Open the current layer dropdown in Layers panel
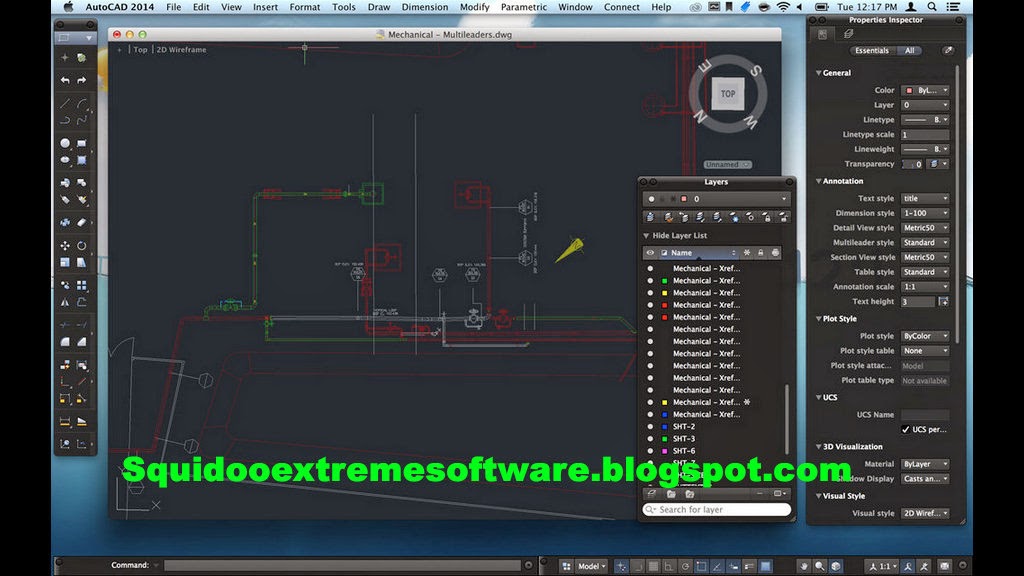 pyautogui.click(x=716, y=199)
